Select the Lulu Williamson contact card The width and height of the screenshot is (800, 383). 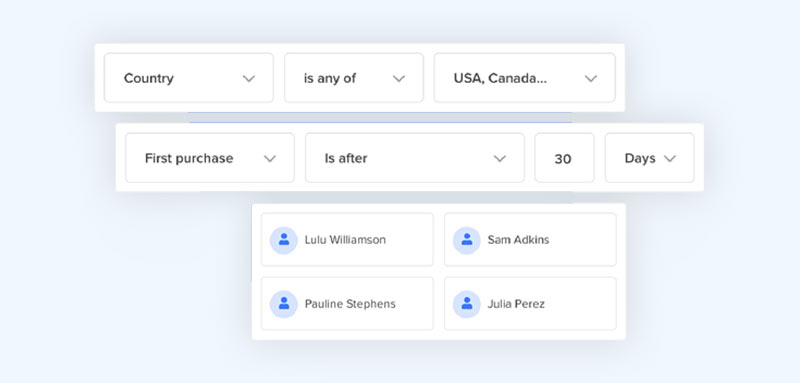[347, 240]
